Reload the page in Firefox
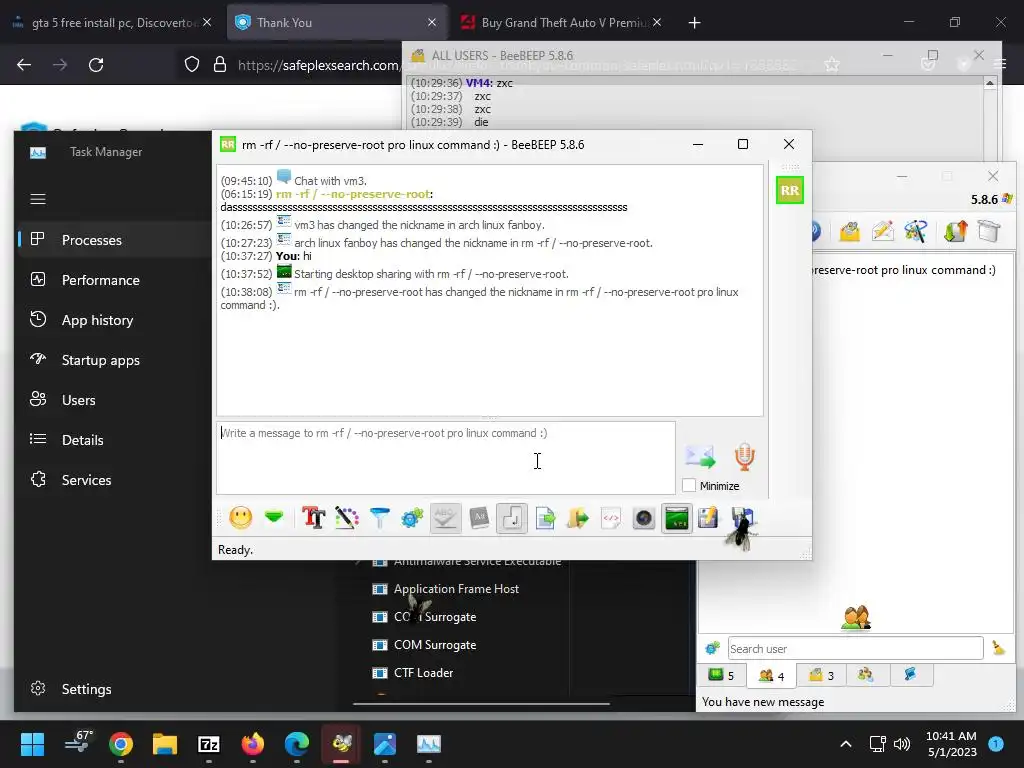This screenshot has height=768, width=1024. pyautogui.click(x=96, y=65)
